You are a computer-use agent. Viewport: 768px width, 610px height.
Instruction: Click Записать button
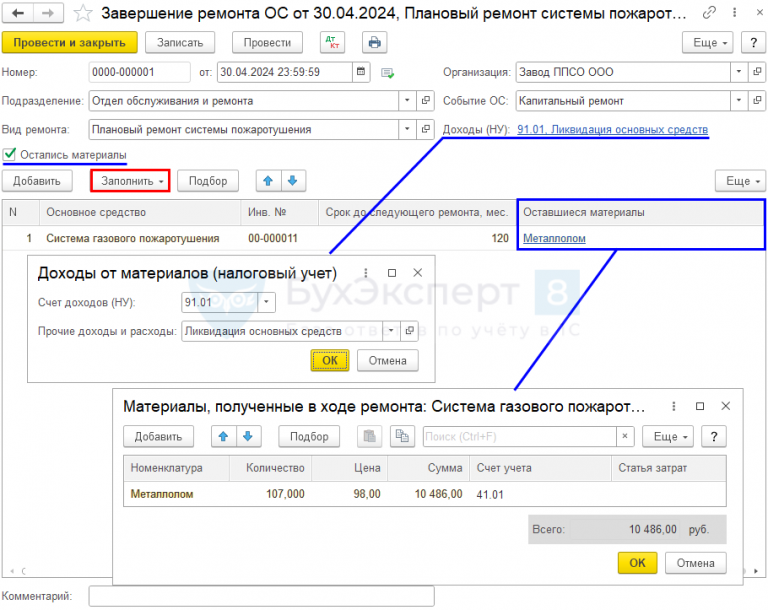pos(180,43)
